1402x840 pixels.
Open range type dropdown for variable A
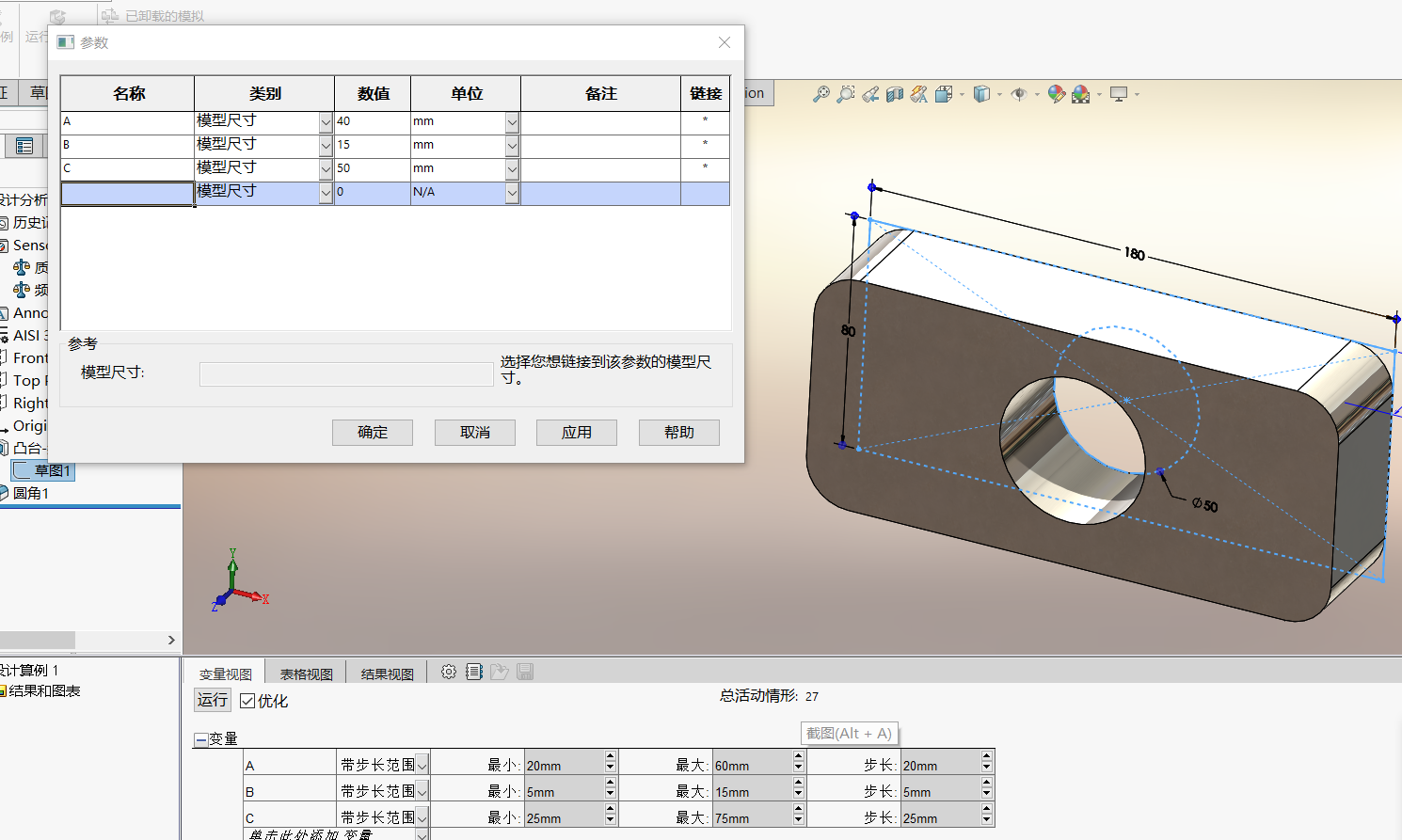(422, 765)
